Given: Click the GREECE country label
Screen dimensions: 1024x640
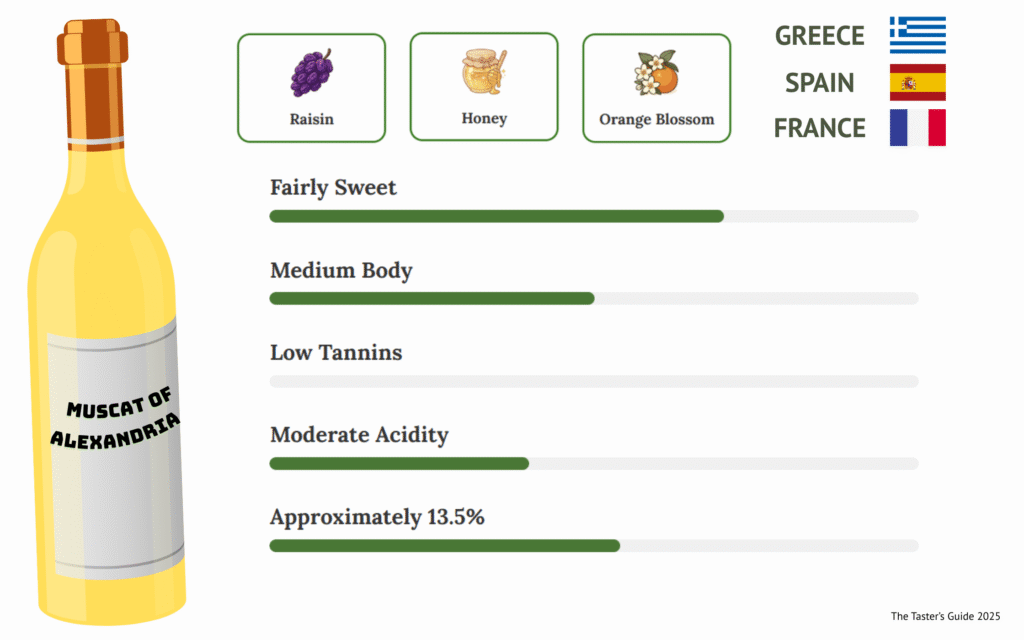Looking at the screenshot, I should (x=820, y=35).
